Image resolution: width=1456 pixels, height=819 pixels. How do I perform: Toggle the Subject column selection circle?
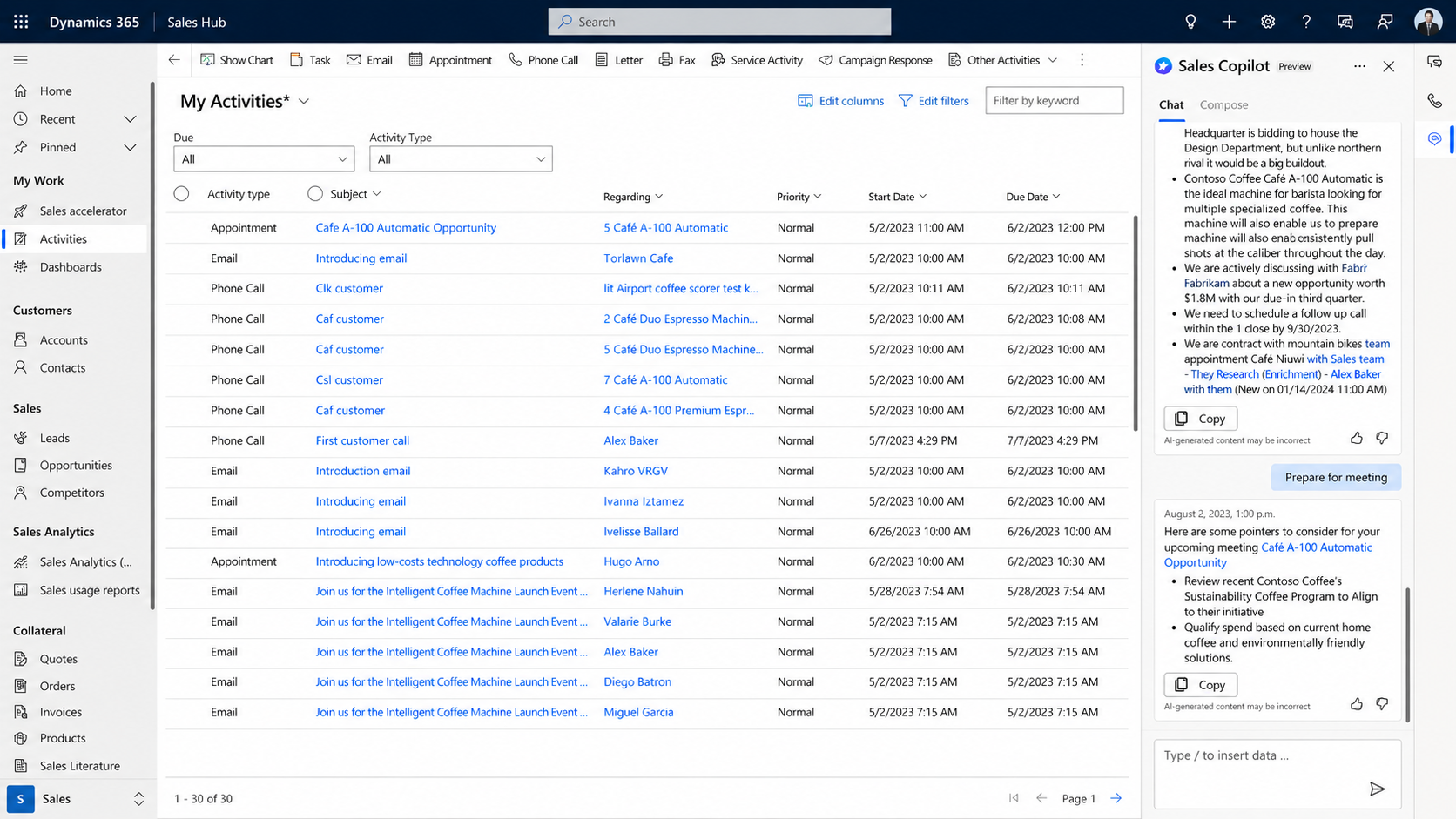coord(315,194)
